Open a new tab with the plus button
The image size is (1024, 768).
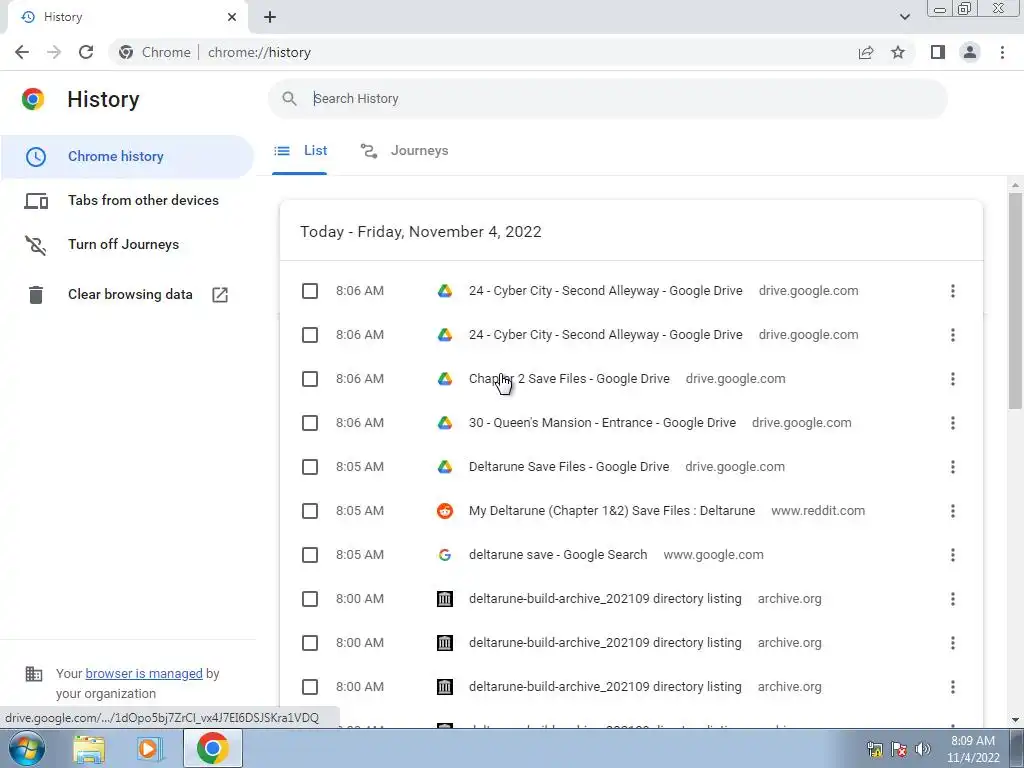coord(270,17)
